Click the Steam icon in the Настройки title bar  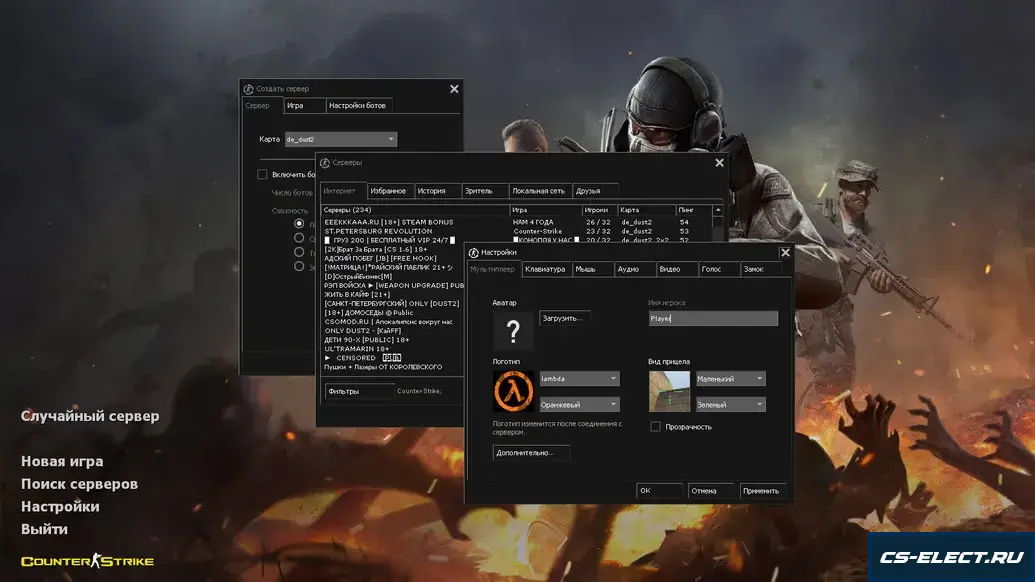click(x=473, y=253)
